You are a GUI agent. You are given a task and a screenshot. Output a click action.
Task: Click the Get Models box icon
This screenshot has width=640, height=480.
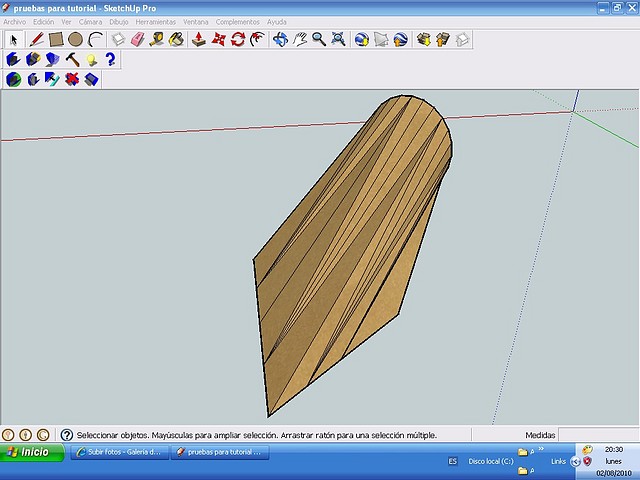click(424, 40)
